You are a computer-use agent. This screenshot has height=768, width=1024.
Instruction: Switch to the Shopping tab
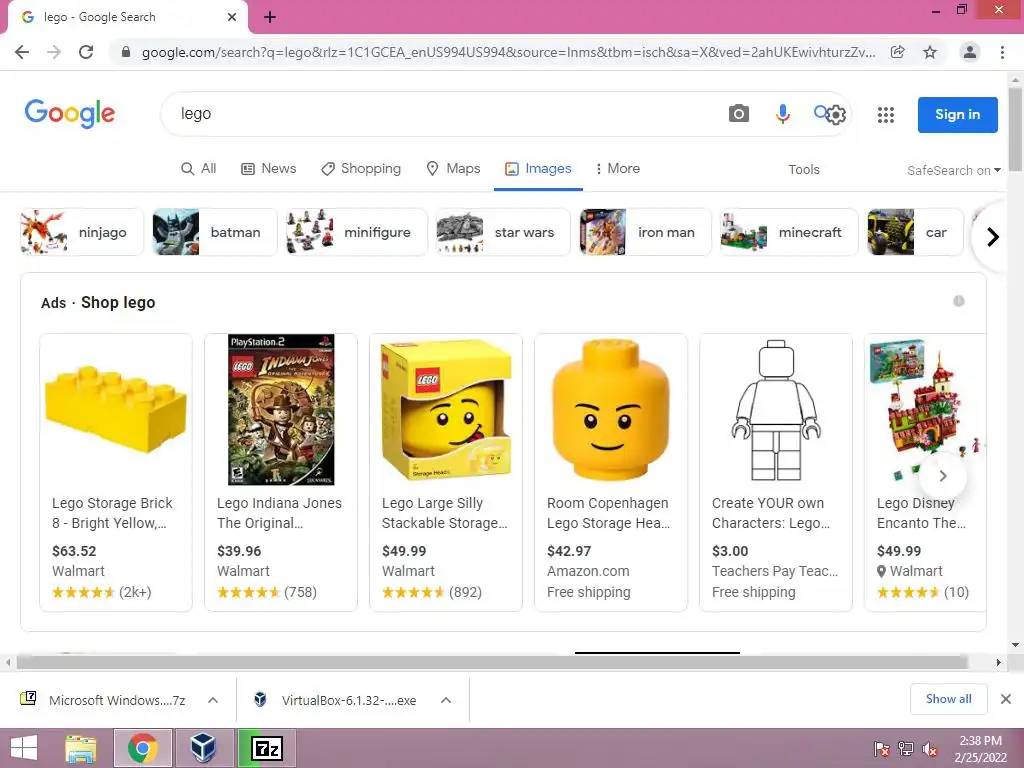tap(361, 168)
